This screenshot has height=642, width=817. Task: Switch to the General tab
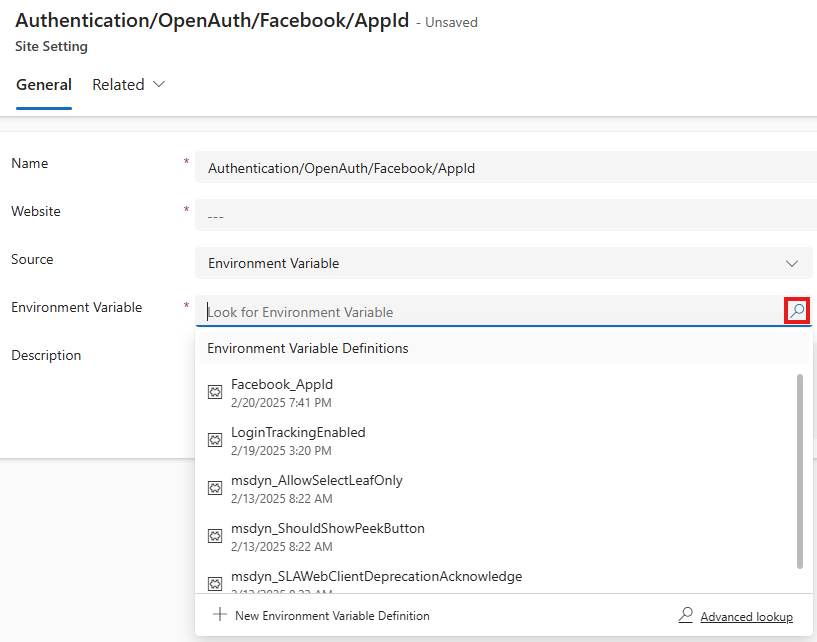[x=44, y=85]
